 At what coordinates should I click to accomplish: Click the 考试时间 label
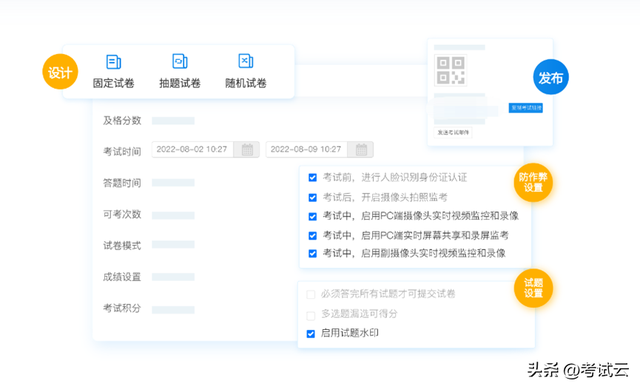pos(122,152)
